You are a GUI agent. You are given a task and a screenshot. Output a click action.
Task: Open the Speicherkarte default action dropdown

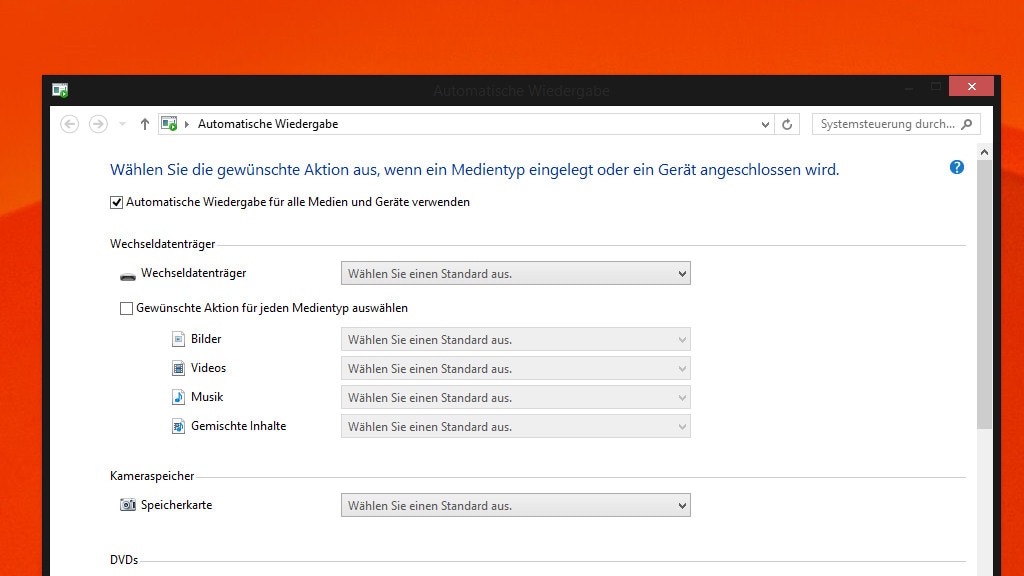point(515,505)
